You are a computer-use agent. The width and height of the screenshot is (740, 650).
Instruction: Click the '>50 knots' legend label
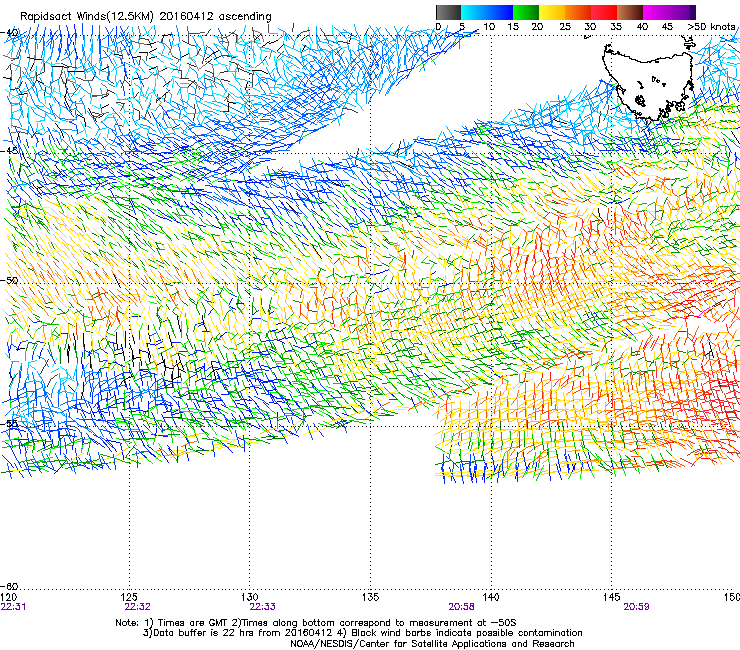pos(711,27)
